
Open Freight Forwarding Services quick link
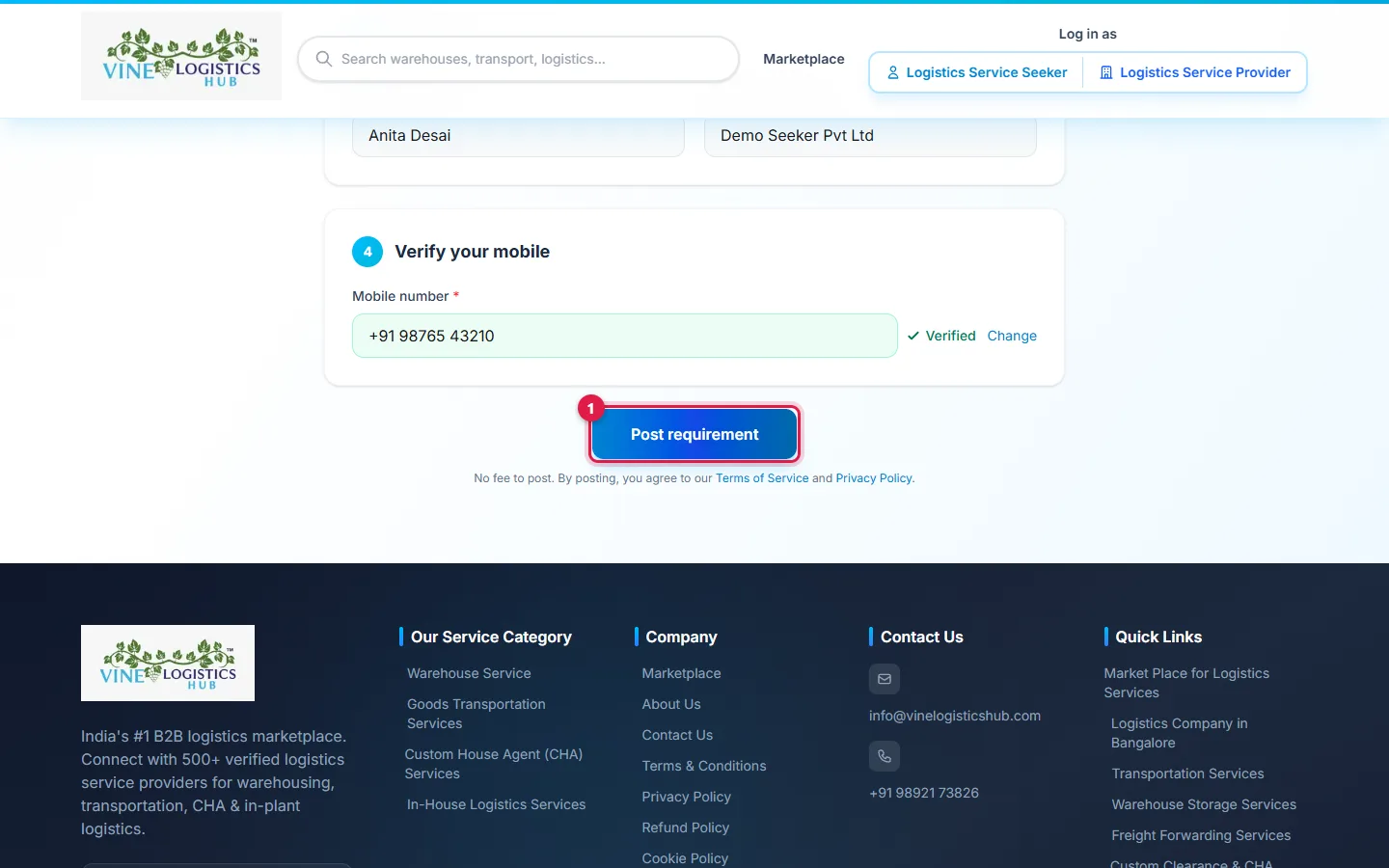(1201, 835)
